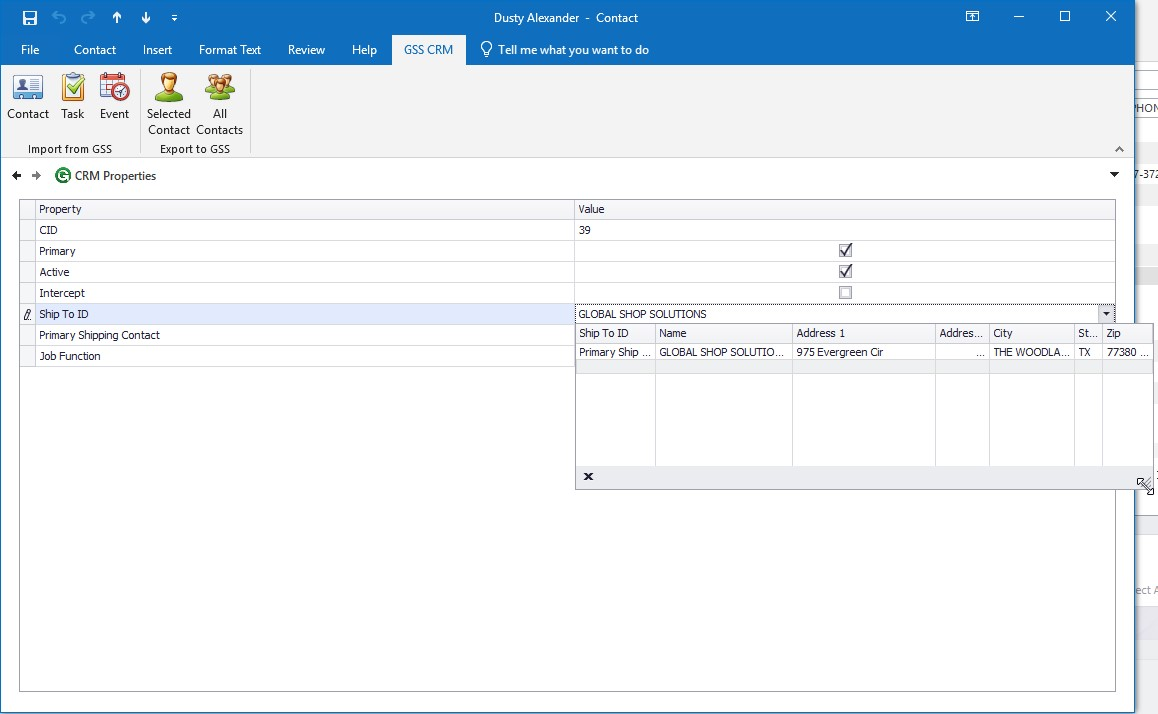The height and width of the screenshot is (714, 1158).
Task: Open the Format Text tab
Action: [230, 49]
